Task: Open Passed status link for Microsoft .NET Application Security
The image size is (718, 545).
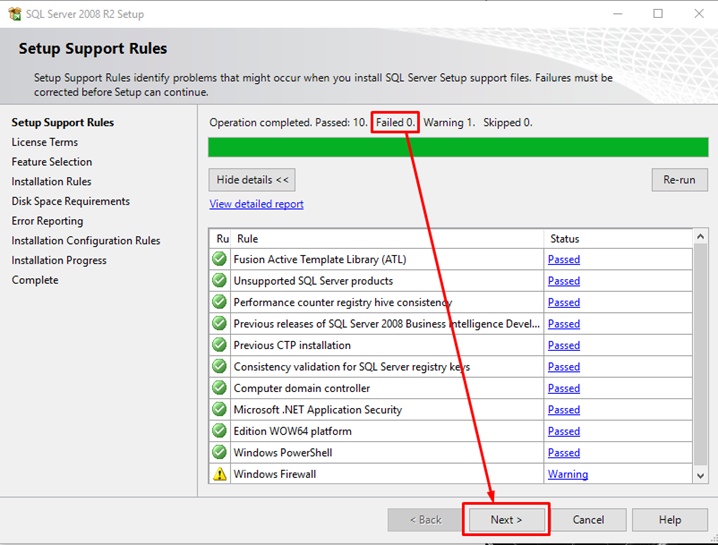Action: point(563,410)
